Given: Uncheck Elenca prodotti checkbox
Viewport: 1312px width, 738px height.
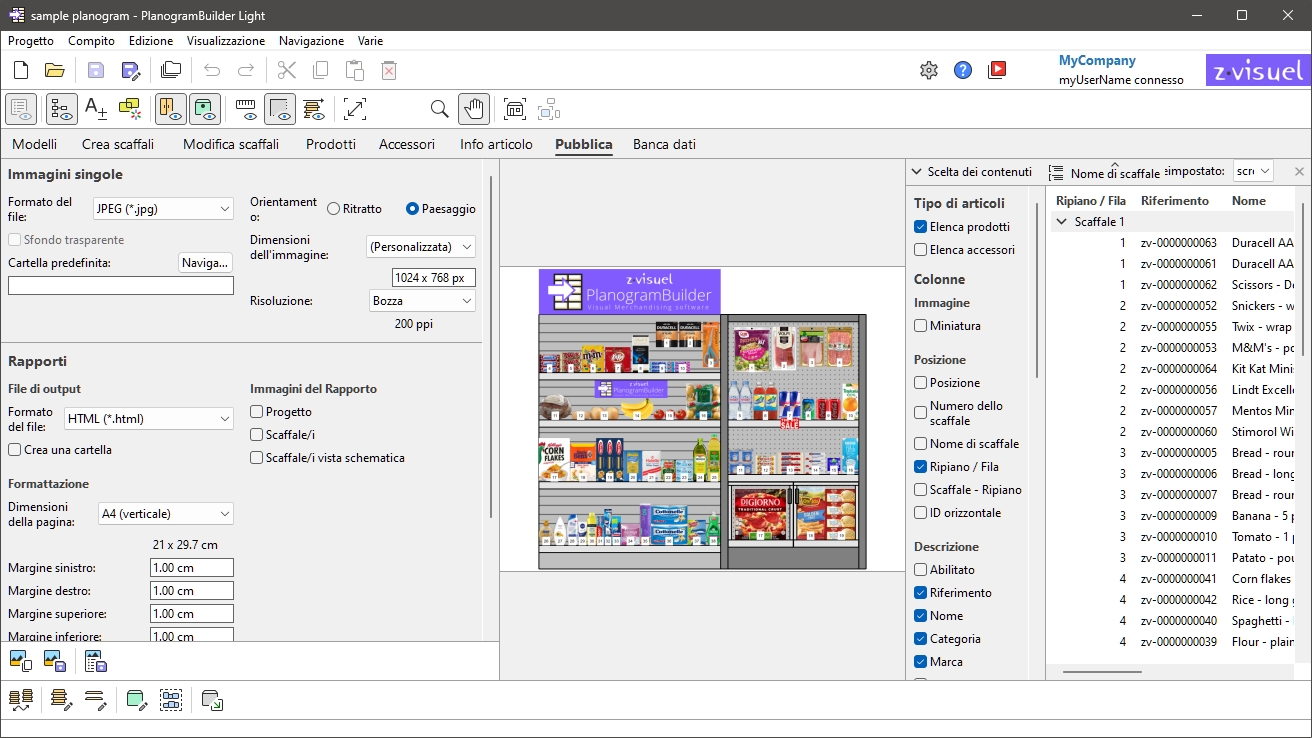Looking at the screenshot, I should pos(921,227).
